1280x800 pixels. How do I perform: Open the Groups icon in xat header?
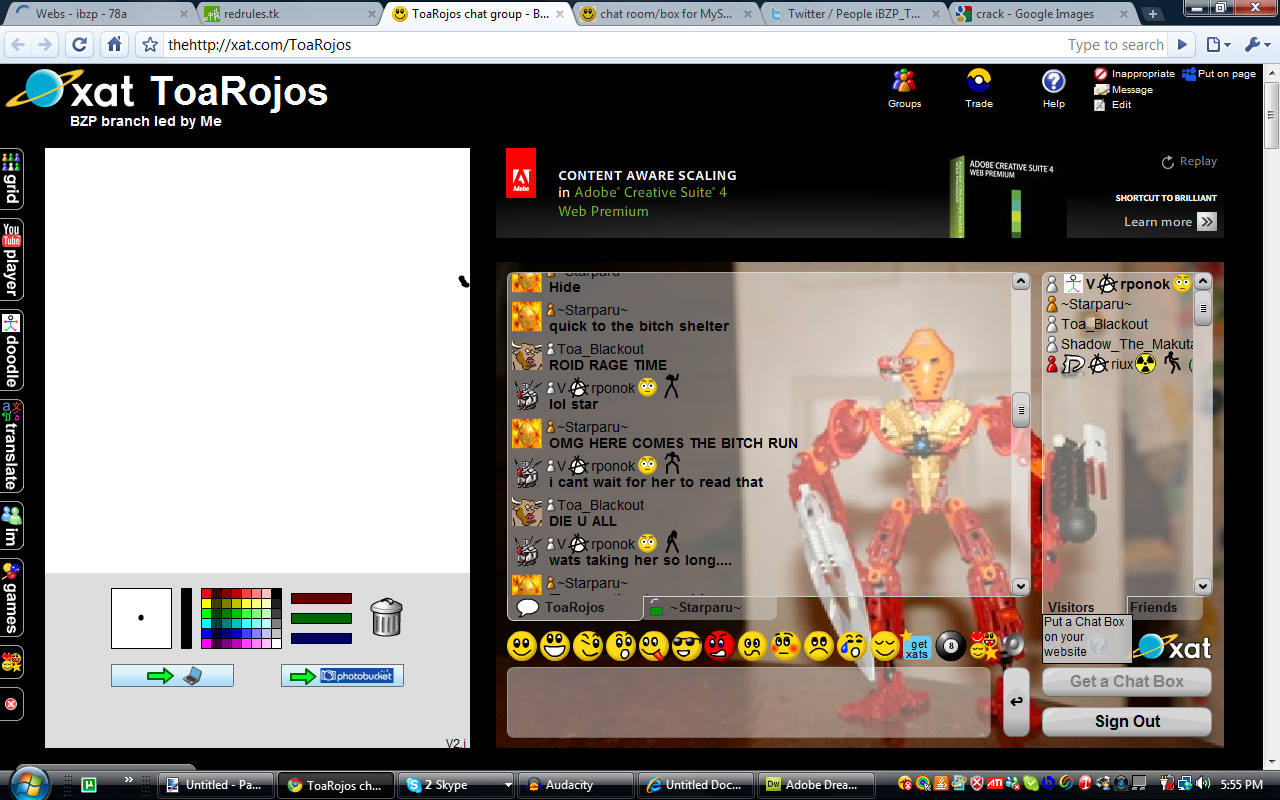click(x=904, y=89)
